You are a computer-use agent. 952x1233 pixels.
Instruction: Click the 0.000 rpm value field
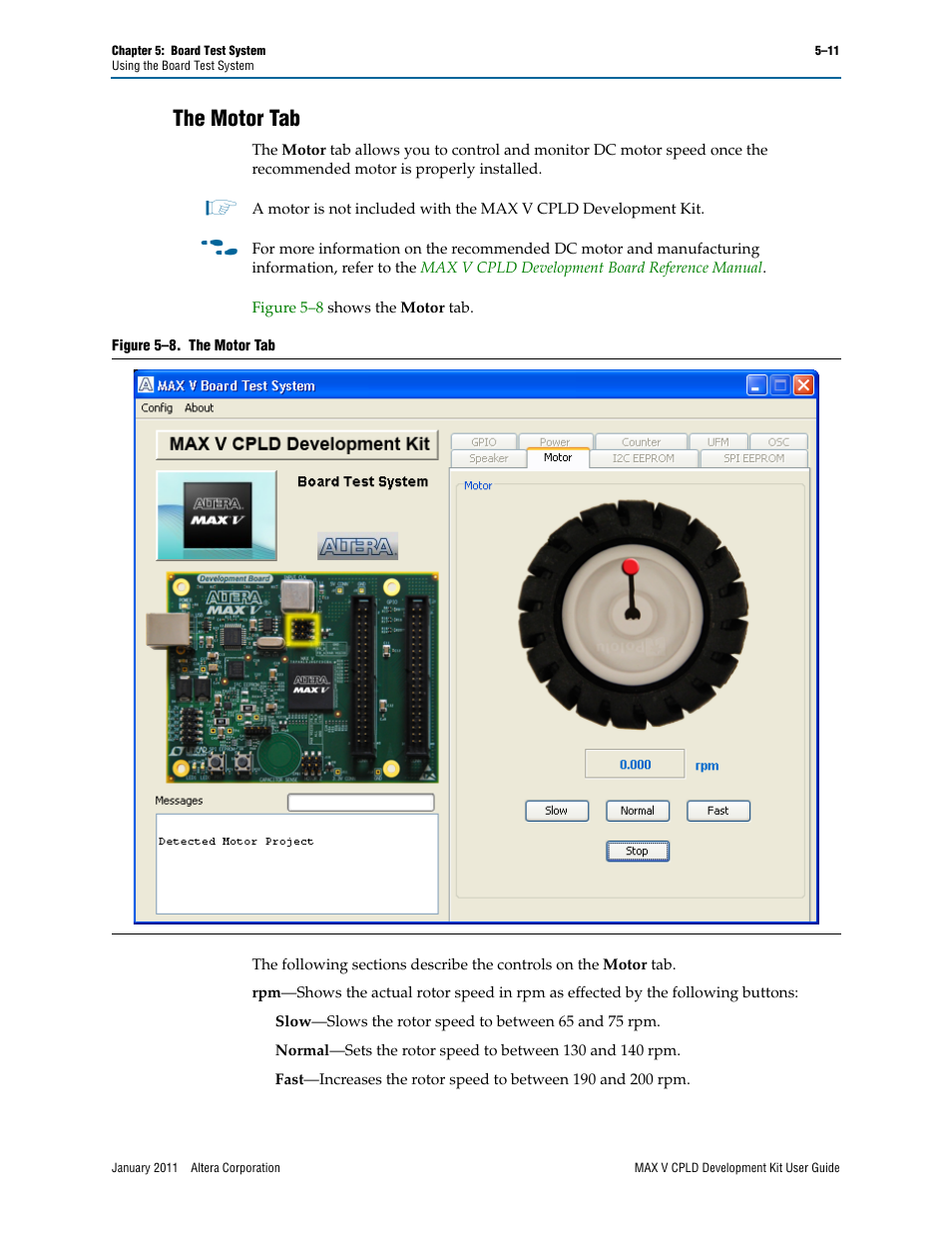[x=635, y=764]
